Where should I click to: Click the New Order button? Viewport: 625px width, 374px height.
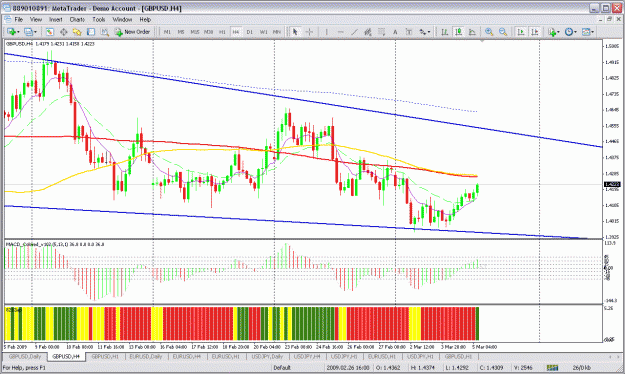pos(132,32)
